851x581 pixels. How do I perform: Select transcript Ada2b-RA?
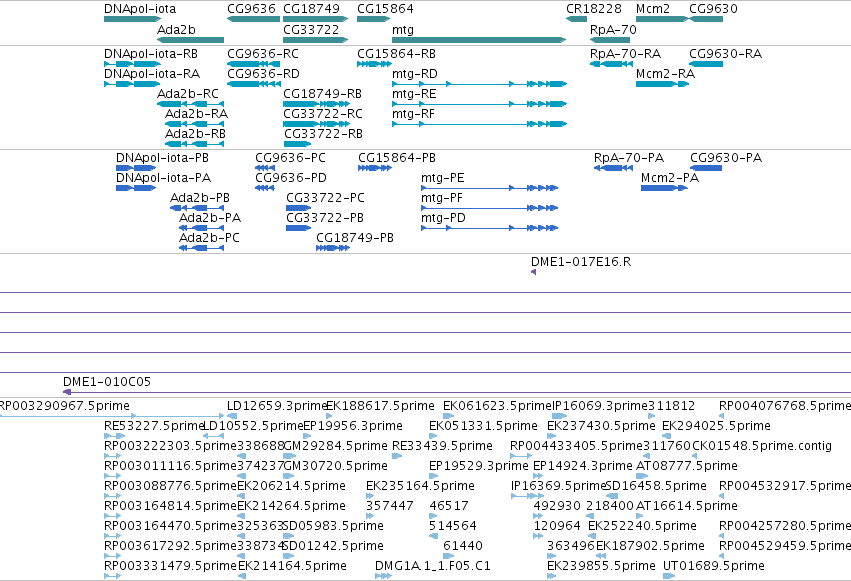[x=196, y=114]
